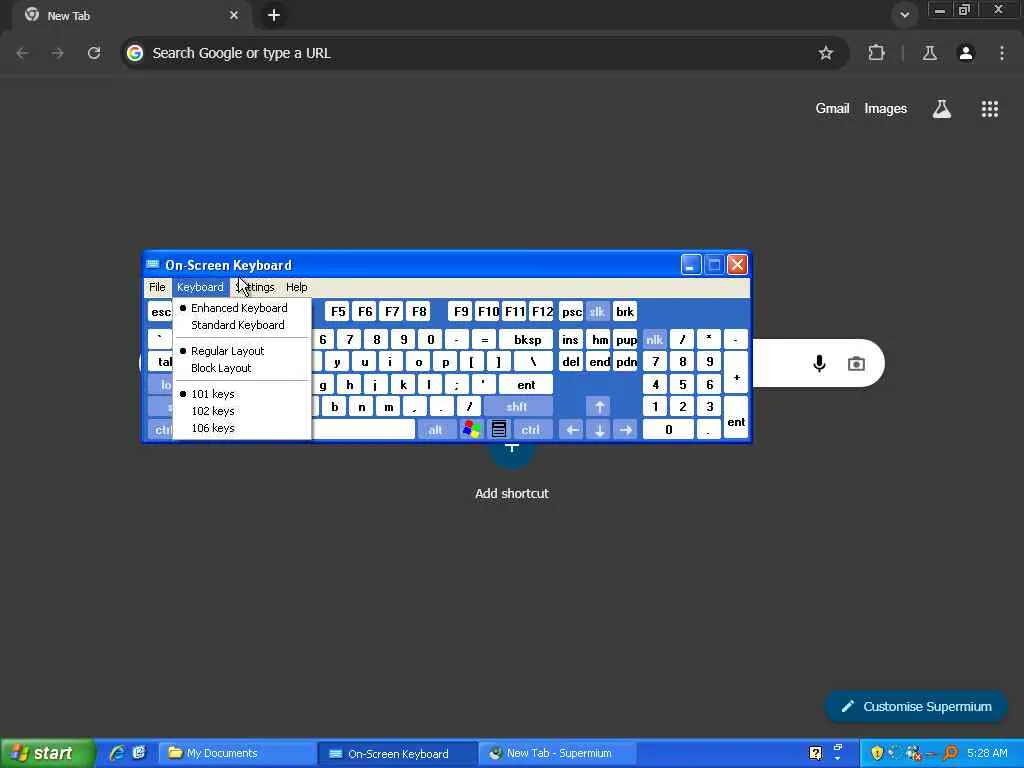This screenshot has width=1024, height=768.
Task: Open the Extensions puzzle icon
Action: coord(876,53)
